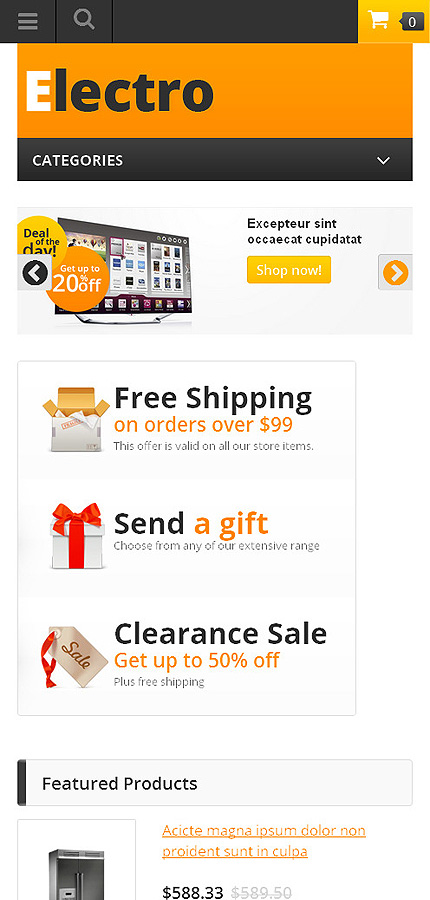Open the Send a gift banner
The width and height of the screenshot is (430, 900).
point(187,537)
